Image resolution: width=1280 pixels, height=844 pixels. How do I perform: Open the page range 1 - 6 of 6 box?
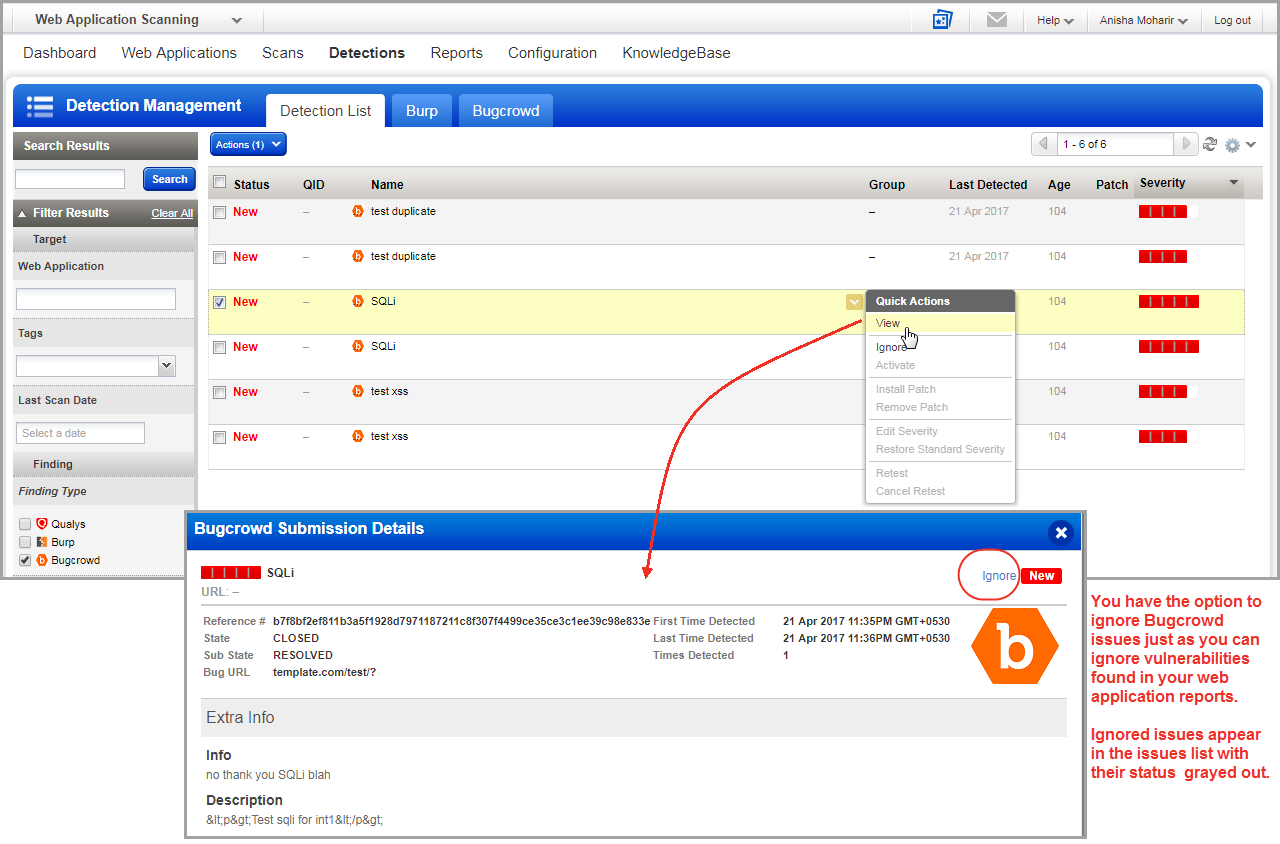click(1114, 144)
